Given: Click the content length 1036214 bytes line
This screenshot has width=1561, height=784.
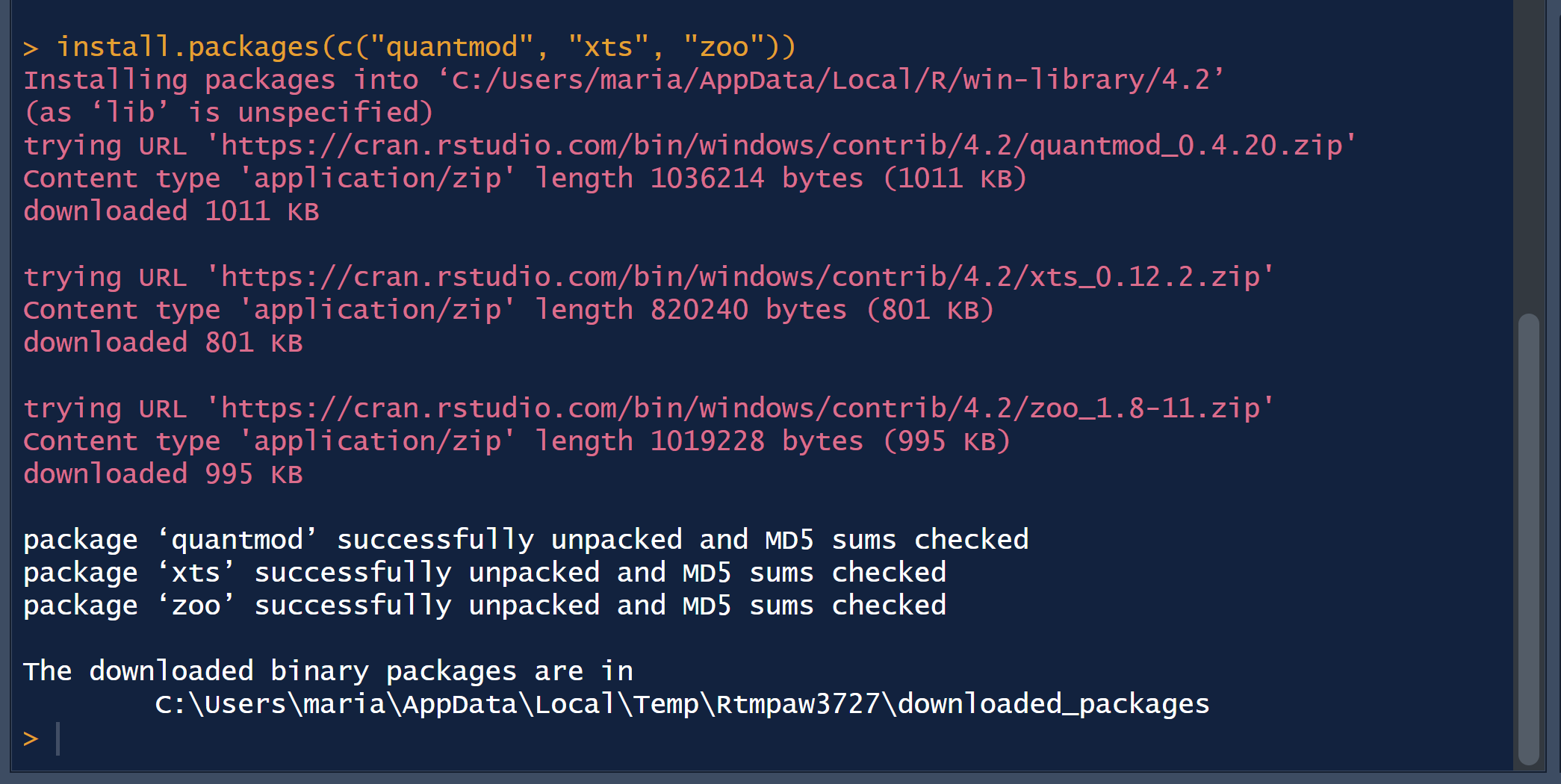Looking at the screenshot, I should [525, 178].
